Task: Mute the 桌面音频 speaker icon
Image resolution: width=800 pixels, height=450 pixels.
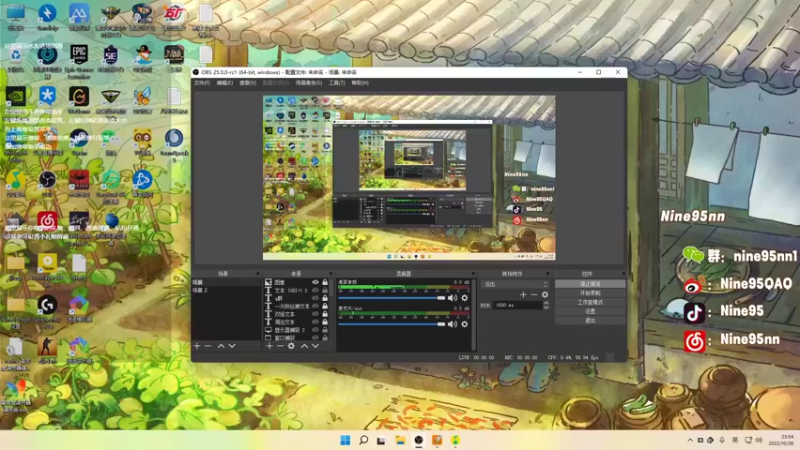Action: click(x=453, y=297)
